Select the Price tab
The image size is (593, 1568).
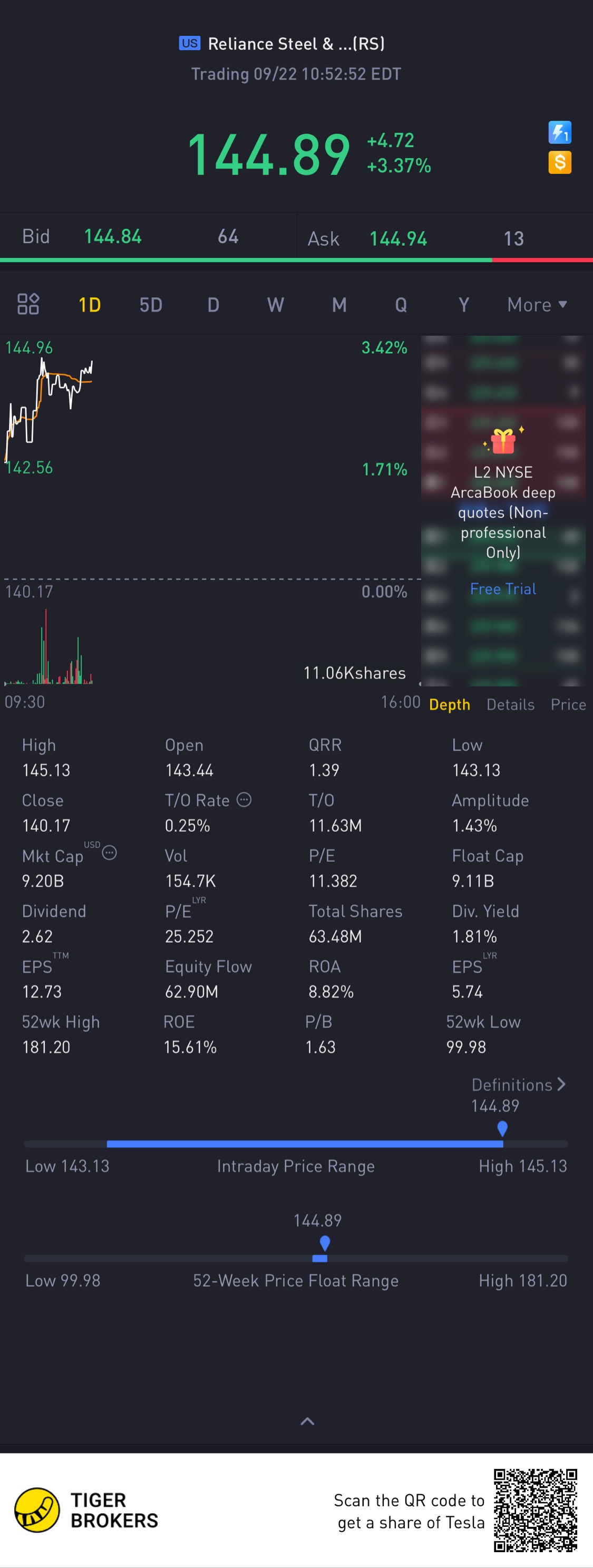point(568,704)
